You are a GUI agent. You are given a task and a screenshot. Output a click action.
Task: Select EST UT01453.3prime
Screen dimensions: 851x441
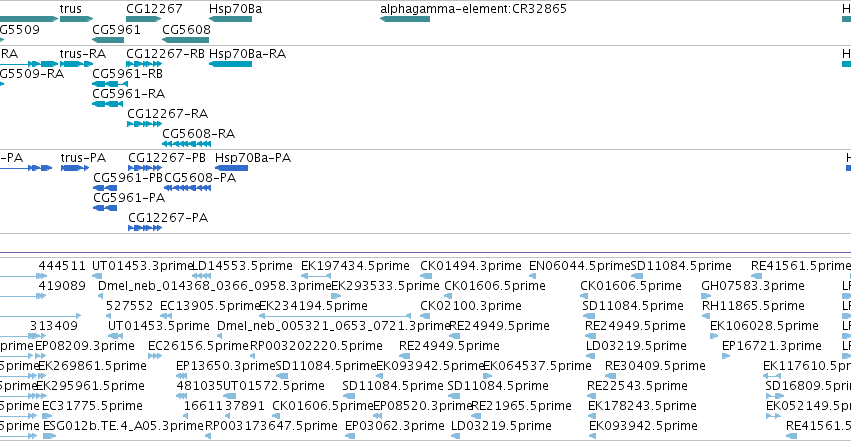(x=143, y=266)
